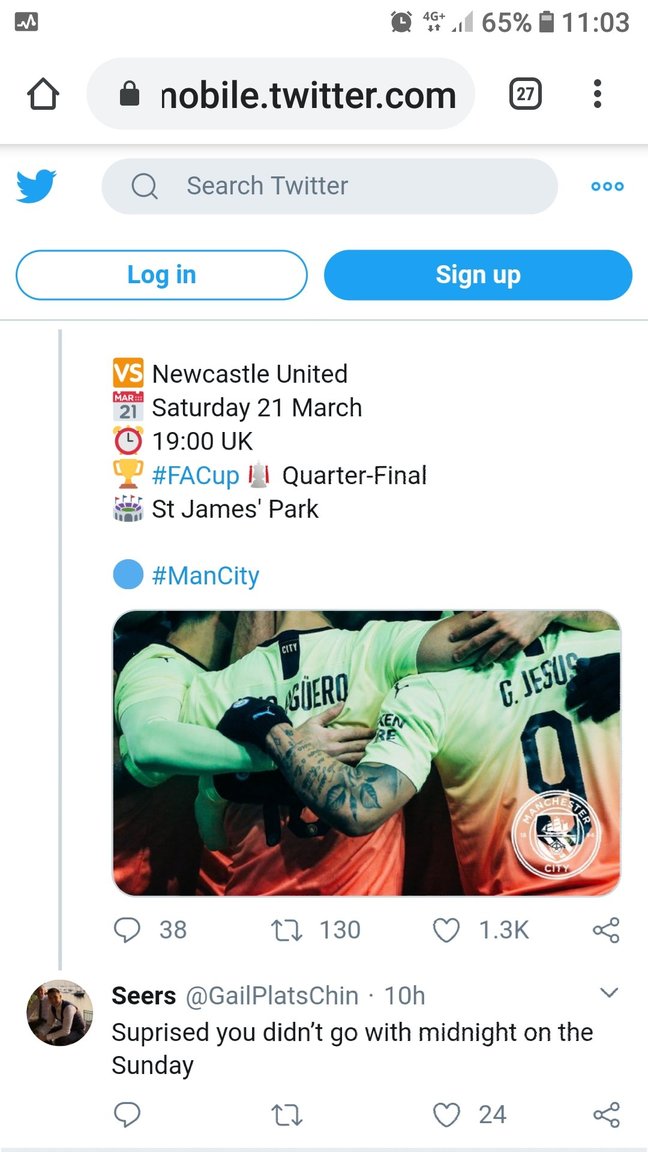
Task: Tap the browser home icon
Action: click(x=43, y=95)
